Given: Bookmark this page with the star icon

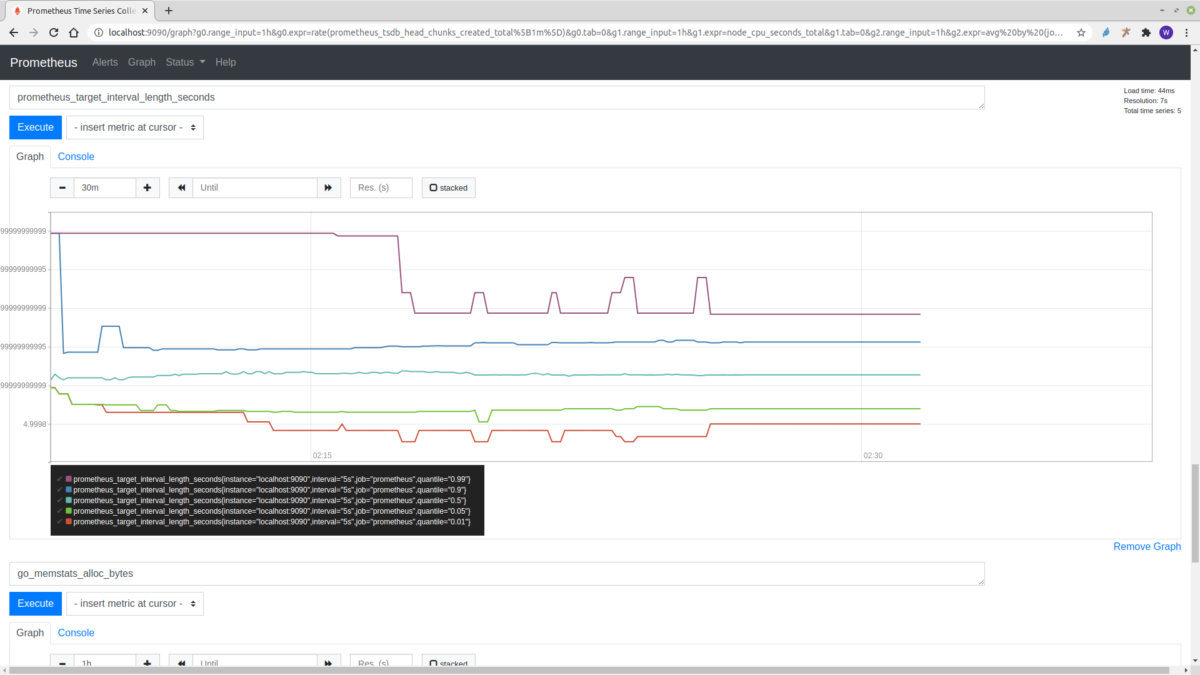Looking at the screenshot, I should (1081, 32).
